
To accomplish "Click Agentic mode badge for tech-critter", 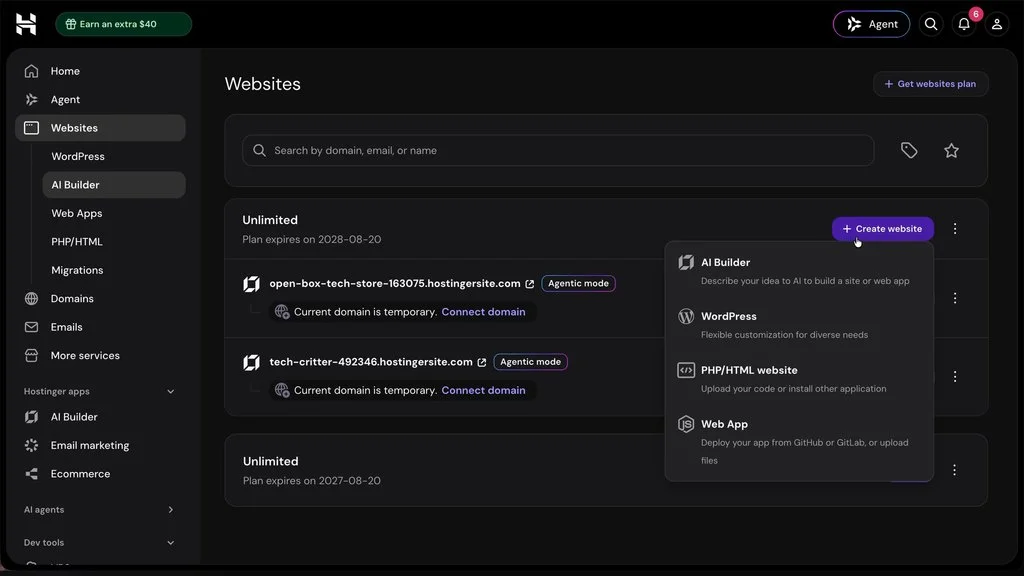I will point(530,362).
